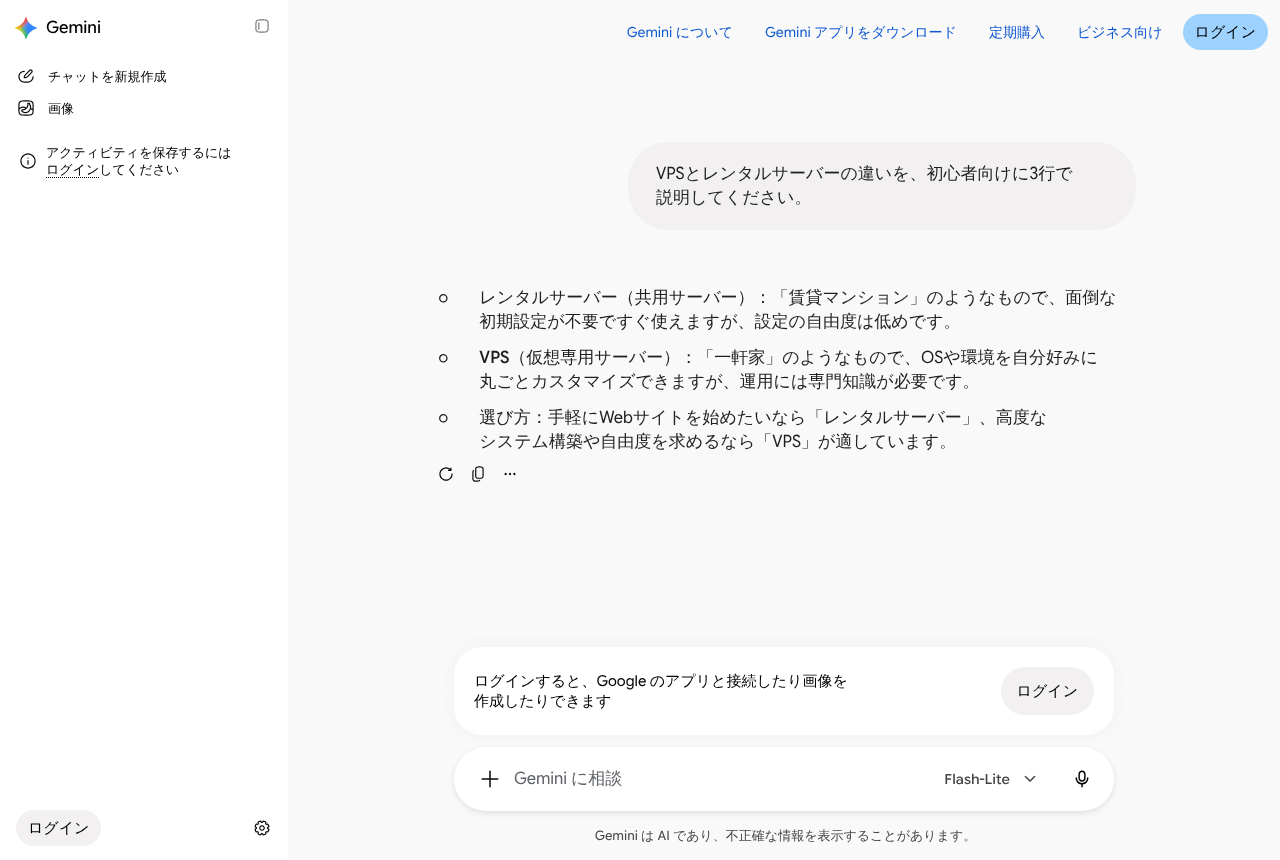Collapse the sidebar with panel icon

[262, 26]
